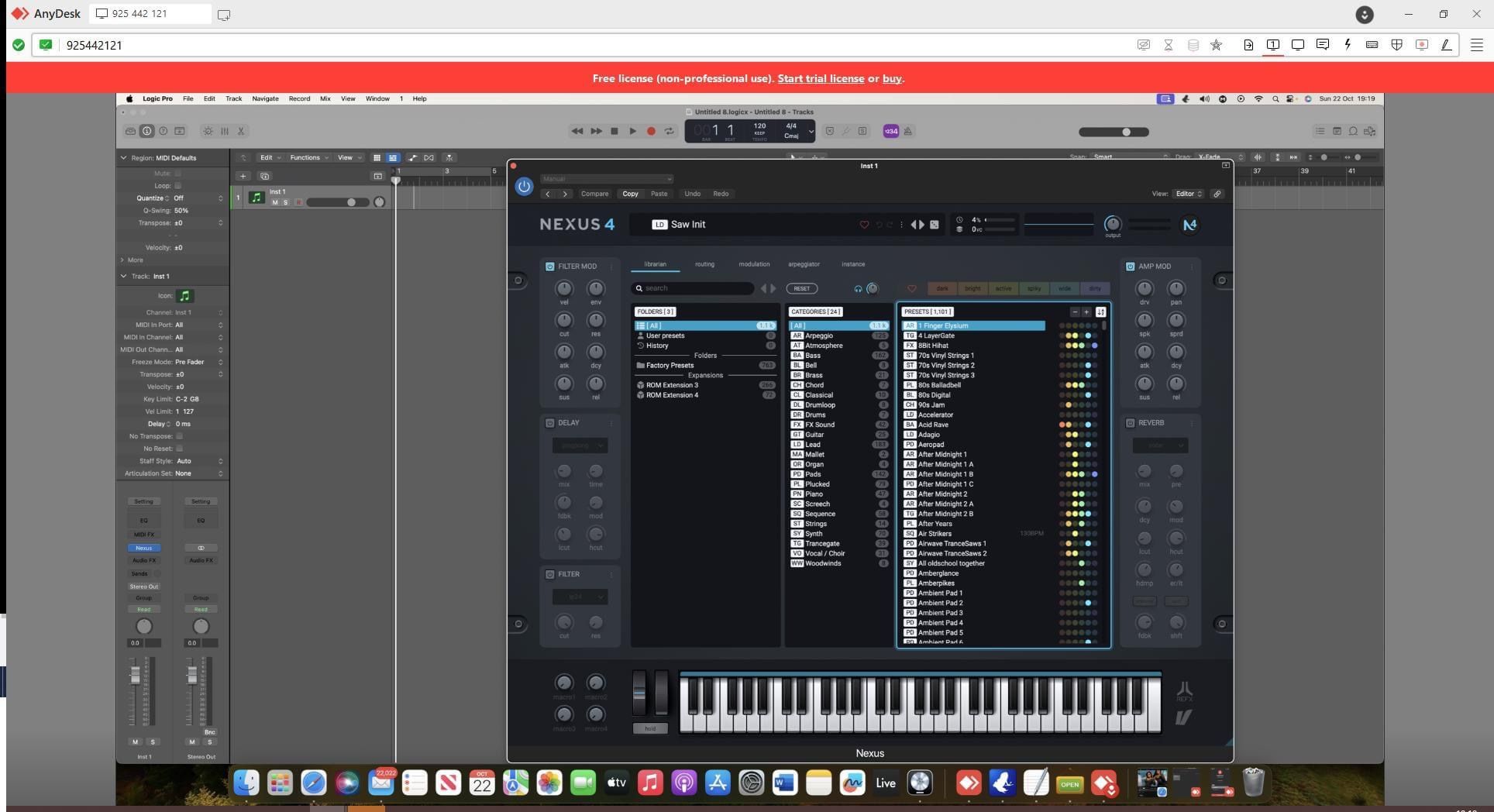Toggle the AMP MOD enable button
Screen dimensions: 1494x812
[1130, 267]
